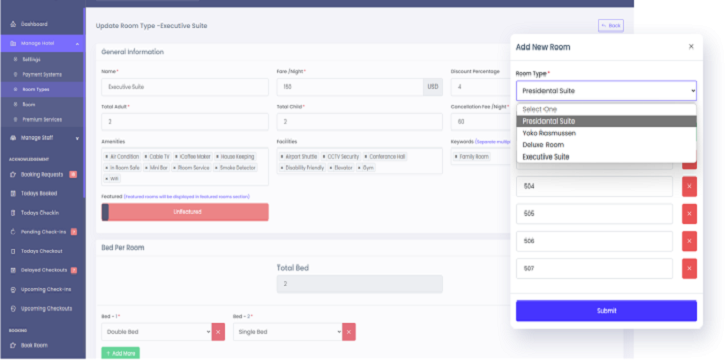Click the Booking Requests sidebar icon
Viewport: 725px width, 360px height.
(13, 175)
